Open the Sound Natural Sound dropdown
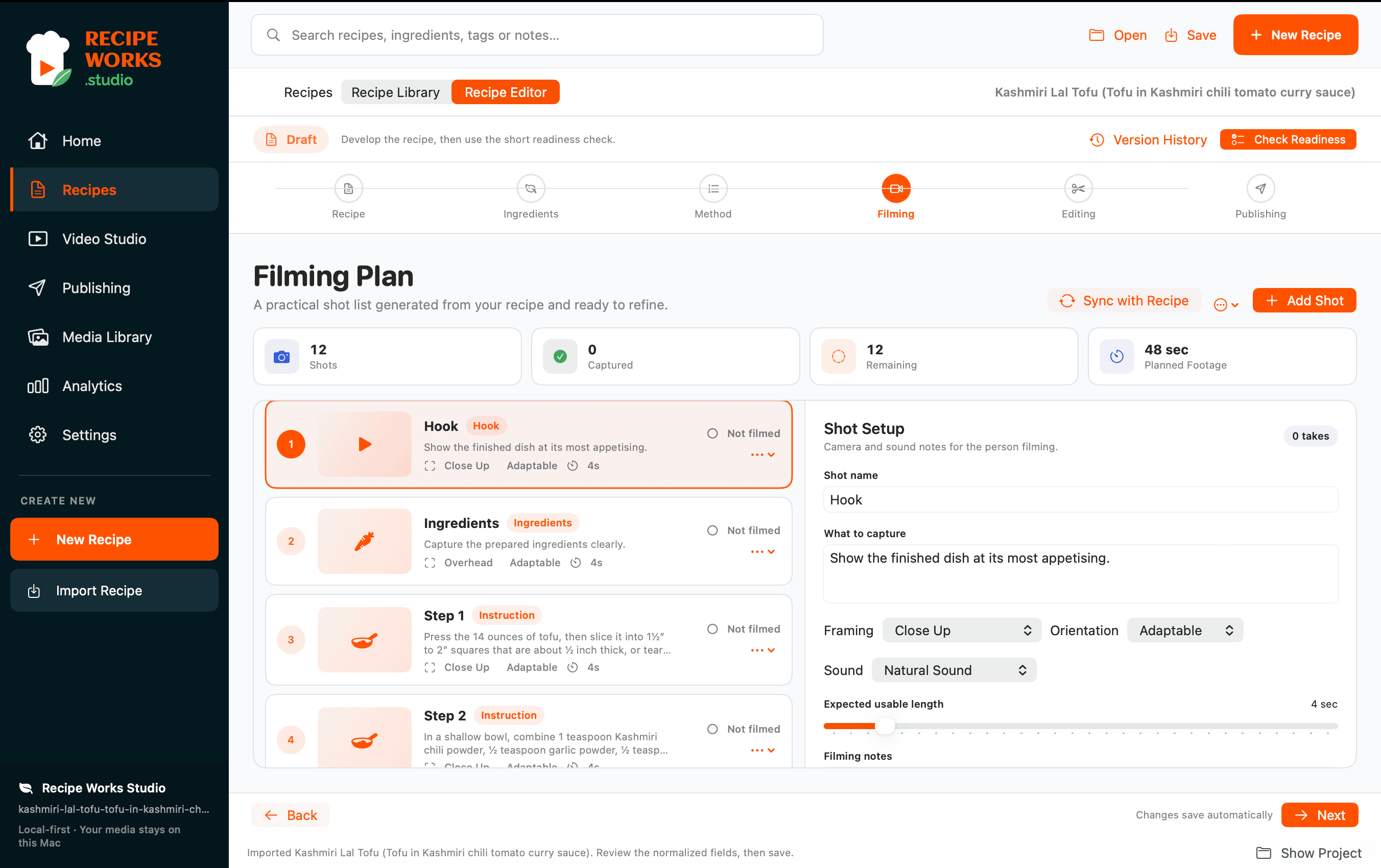This screenshot has height=868, width=1381. click(954, 670)
